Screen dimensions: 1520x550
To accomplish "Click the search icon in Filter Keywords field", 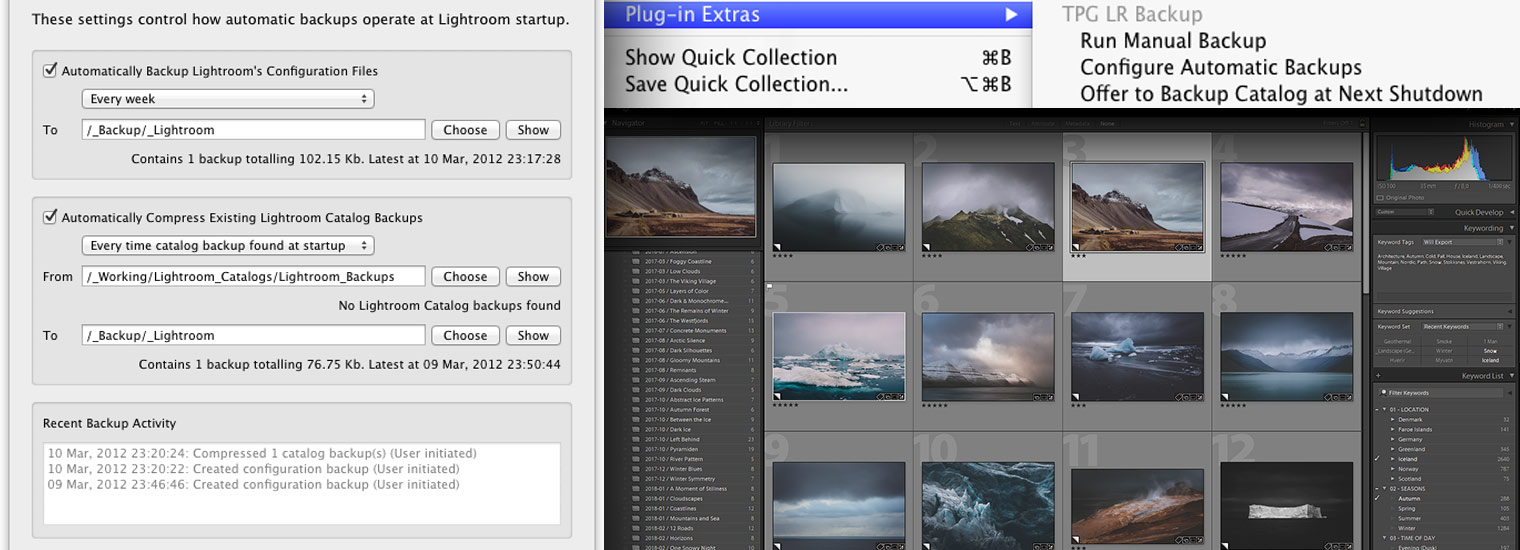I will tap(1382, 393).
